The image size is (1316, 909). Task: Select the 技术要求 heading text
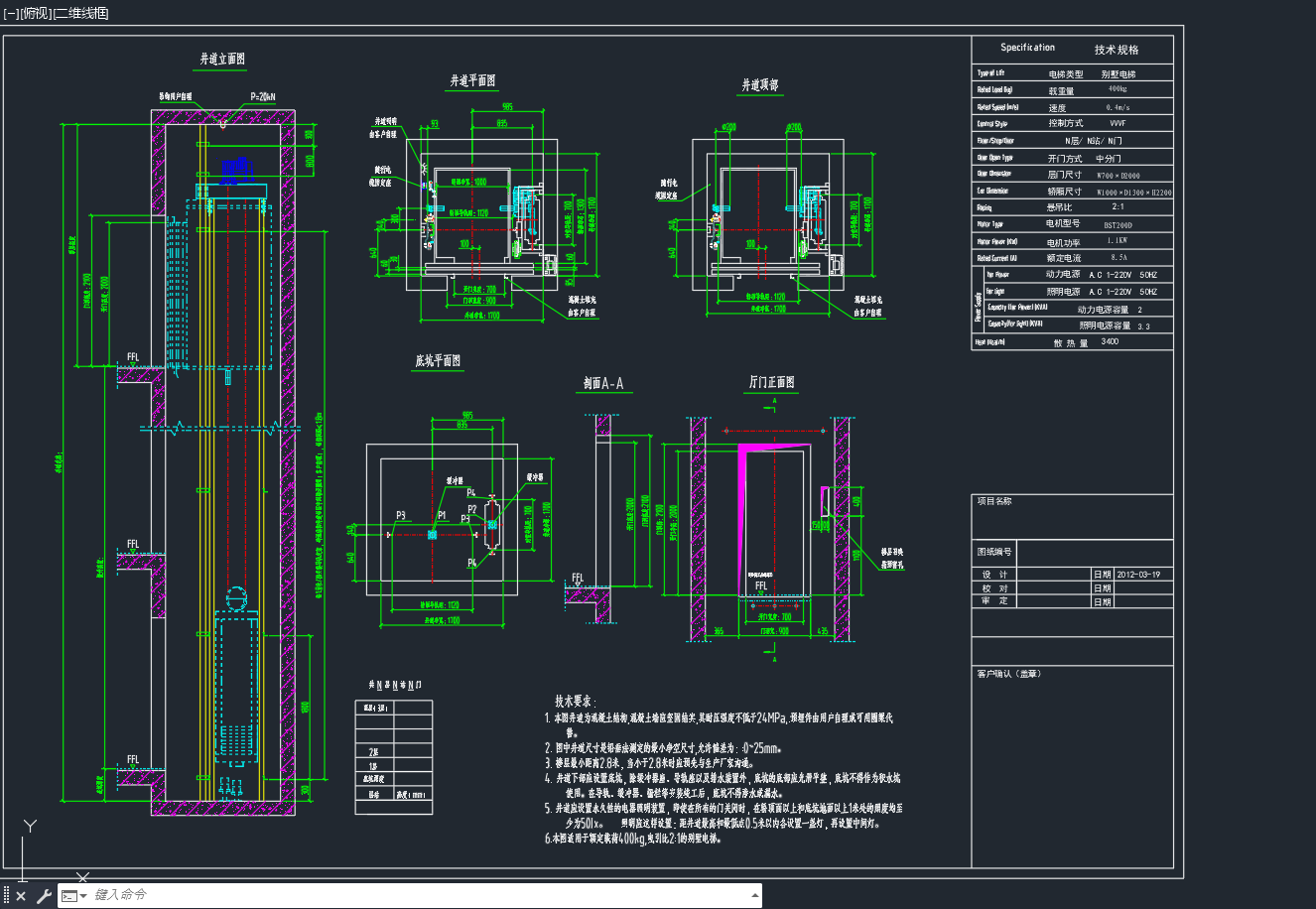click(x=575, y=701)
